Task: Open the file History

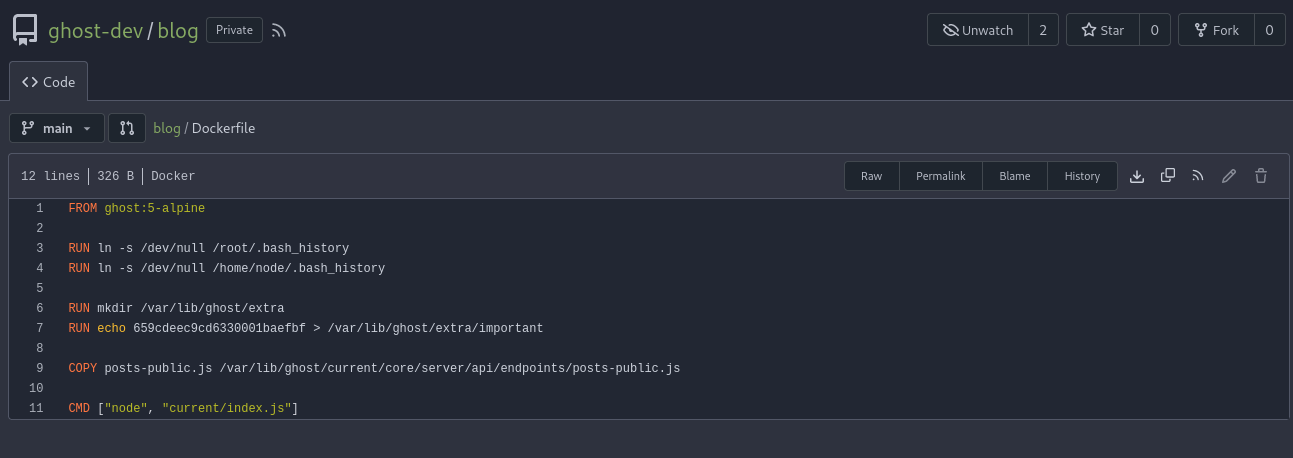Action: 1082,176
